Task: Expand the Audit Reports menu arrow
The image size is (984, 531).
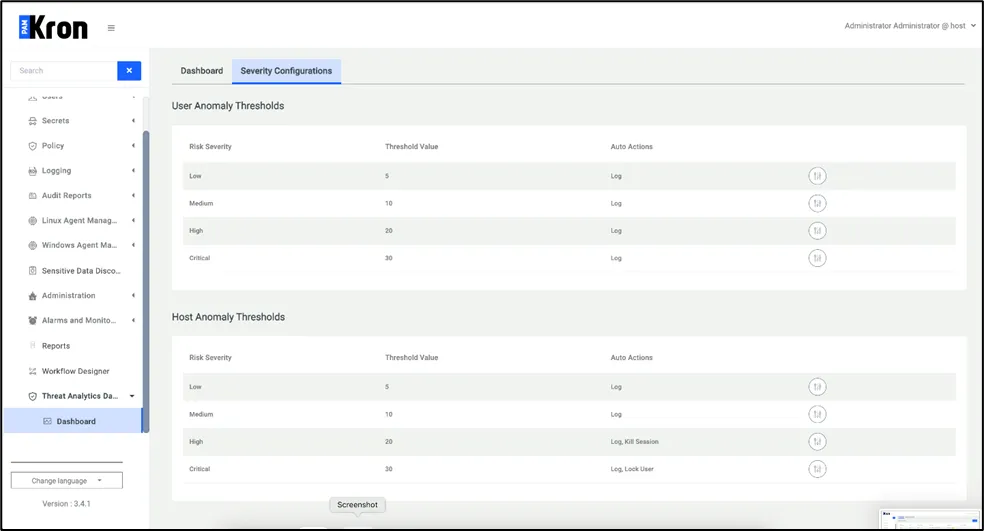Action: click(133, 195)
